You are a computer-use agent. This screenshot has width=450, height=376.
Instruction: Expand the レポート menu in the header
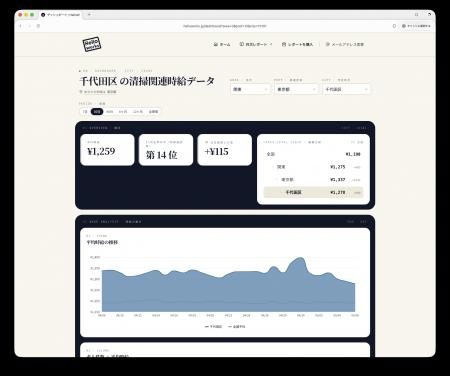256,44
